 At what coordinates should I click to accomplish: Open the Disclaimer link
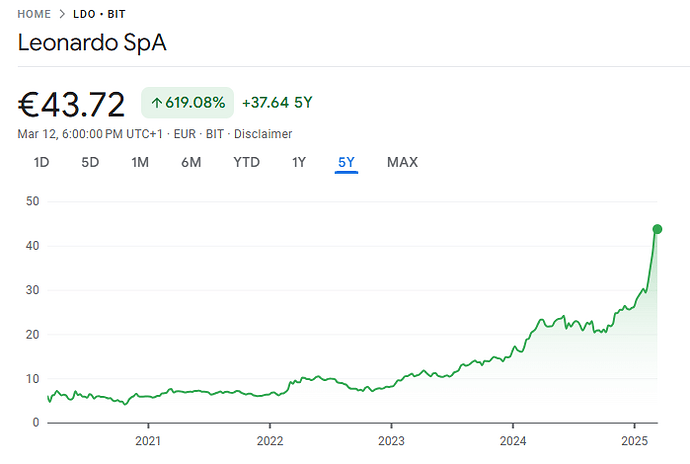pyautogui.click(x=263, y=133)
